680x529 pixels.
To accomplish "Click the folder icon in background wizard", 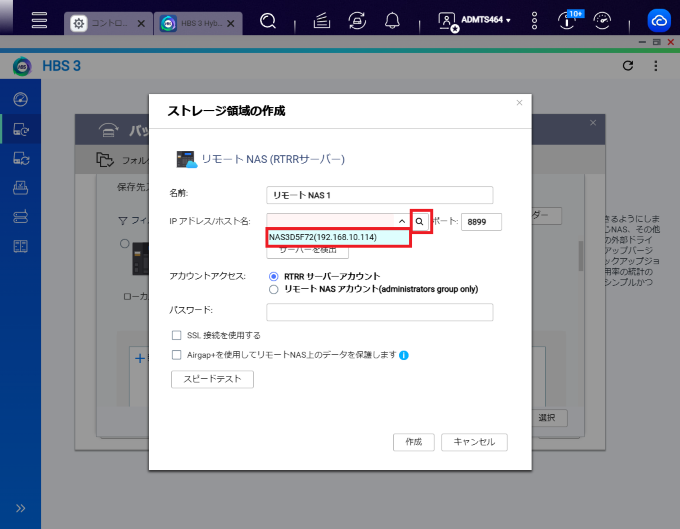I will [105, 160].
